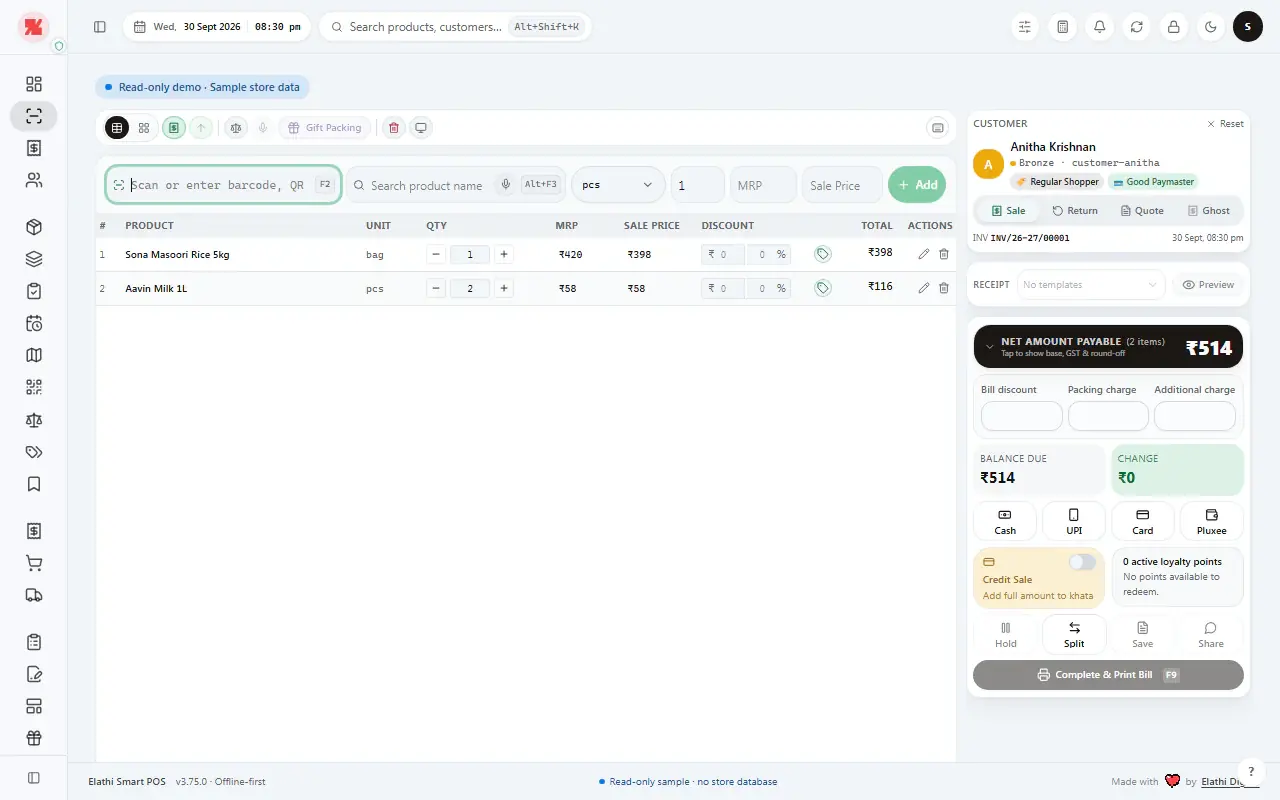Choose UPI payment method
The image size is (1280, 800).
1074,521
